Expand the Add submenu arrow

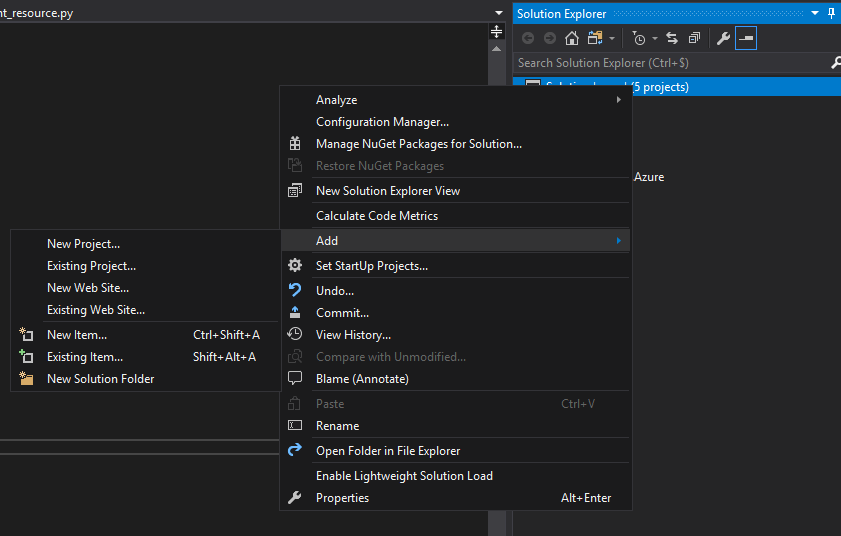click(618, 240)
